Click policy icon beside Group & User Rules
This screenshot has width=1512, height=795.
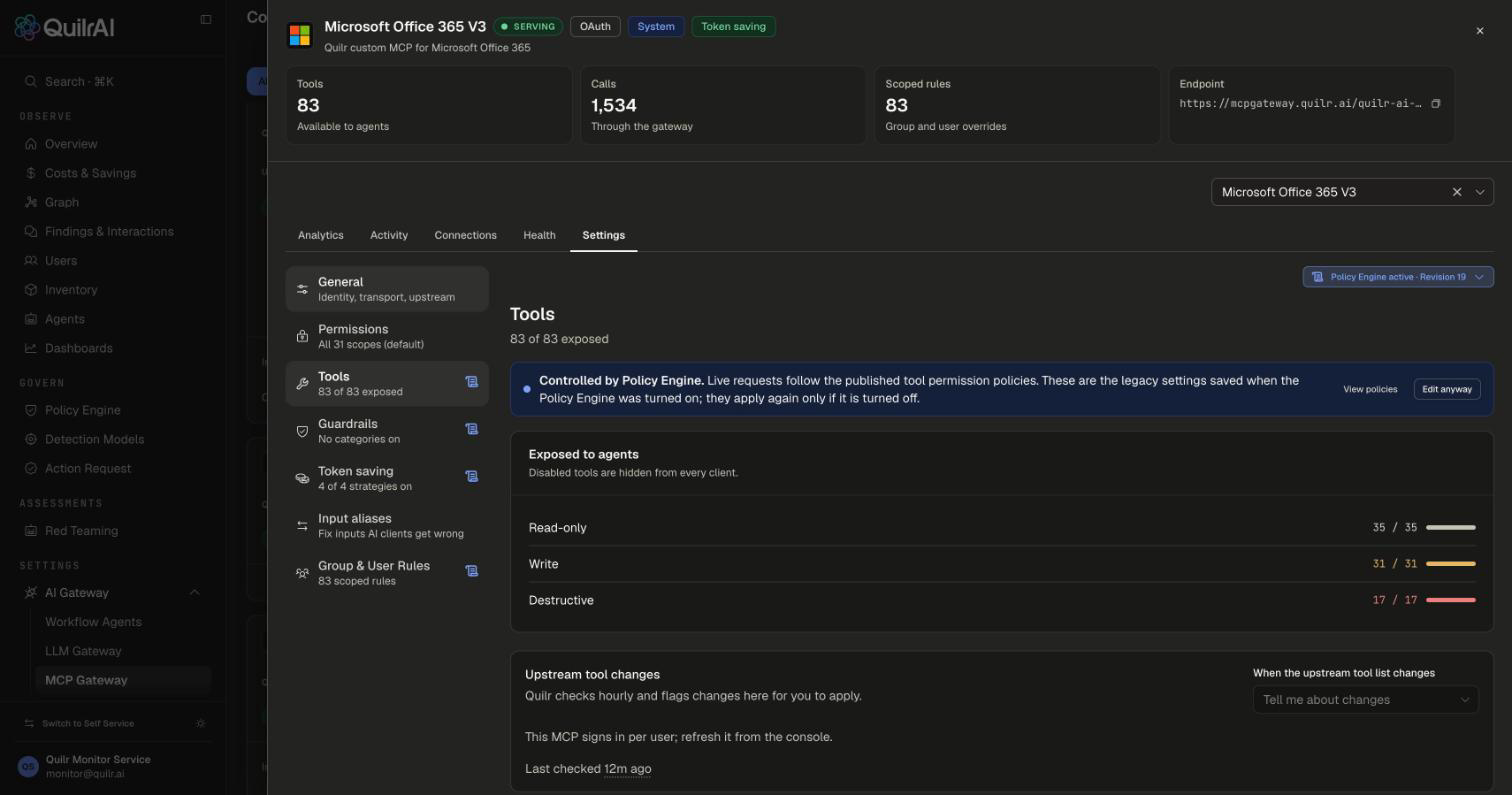tap(471, 571)
